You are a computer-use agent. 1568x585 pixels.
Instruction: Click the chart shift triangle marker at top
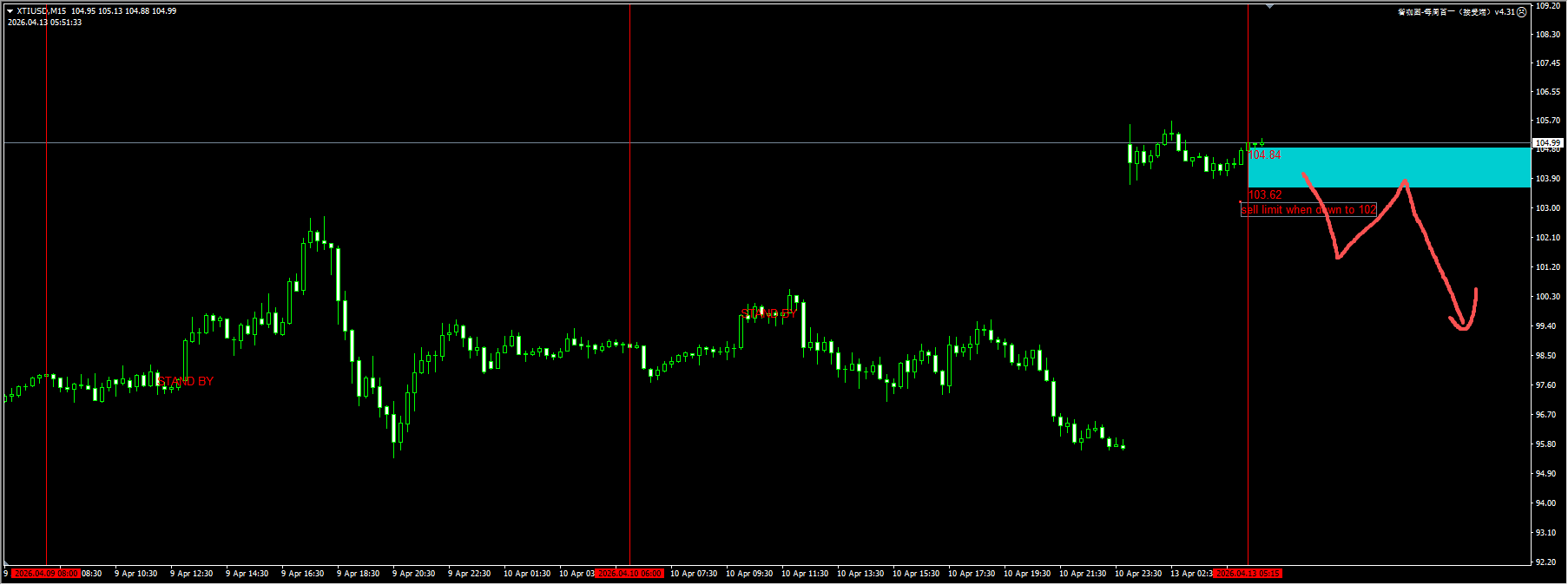1269,7
